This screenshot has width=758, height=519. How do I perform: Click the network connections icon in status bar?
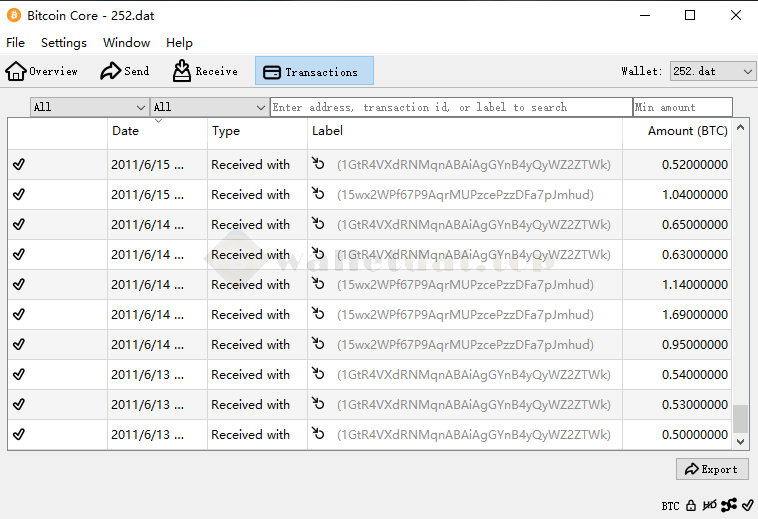[x=729, y=505]
